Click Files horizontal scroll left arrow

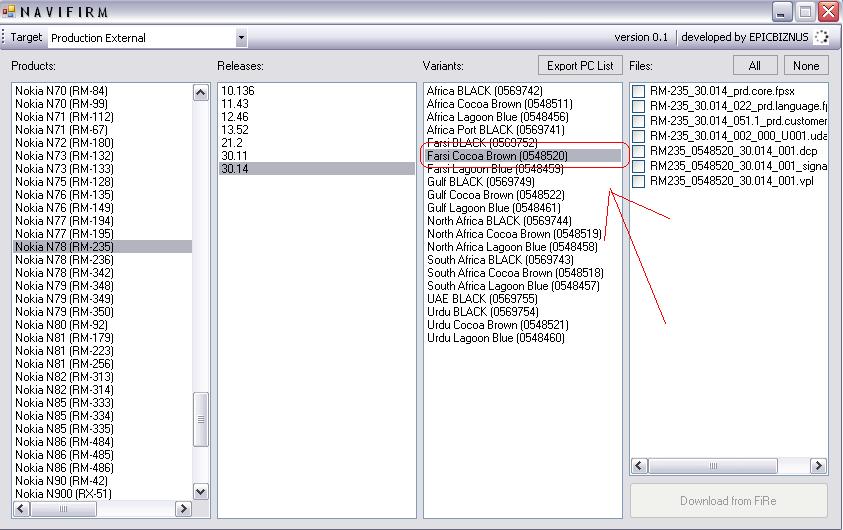coord(639,465)
